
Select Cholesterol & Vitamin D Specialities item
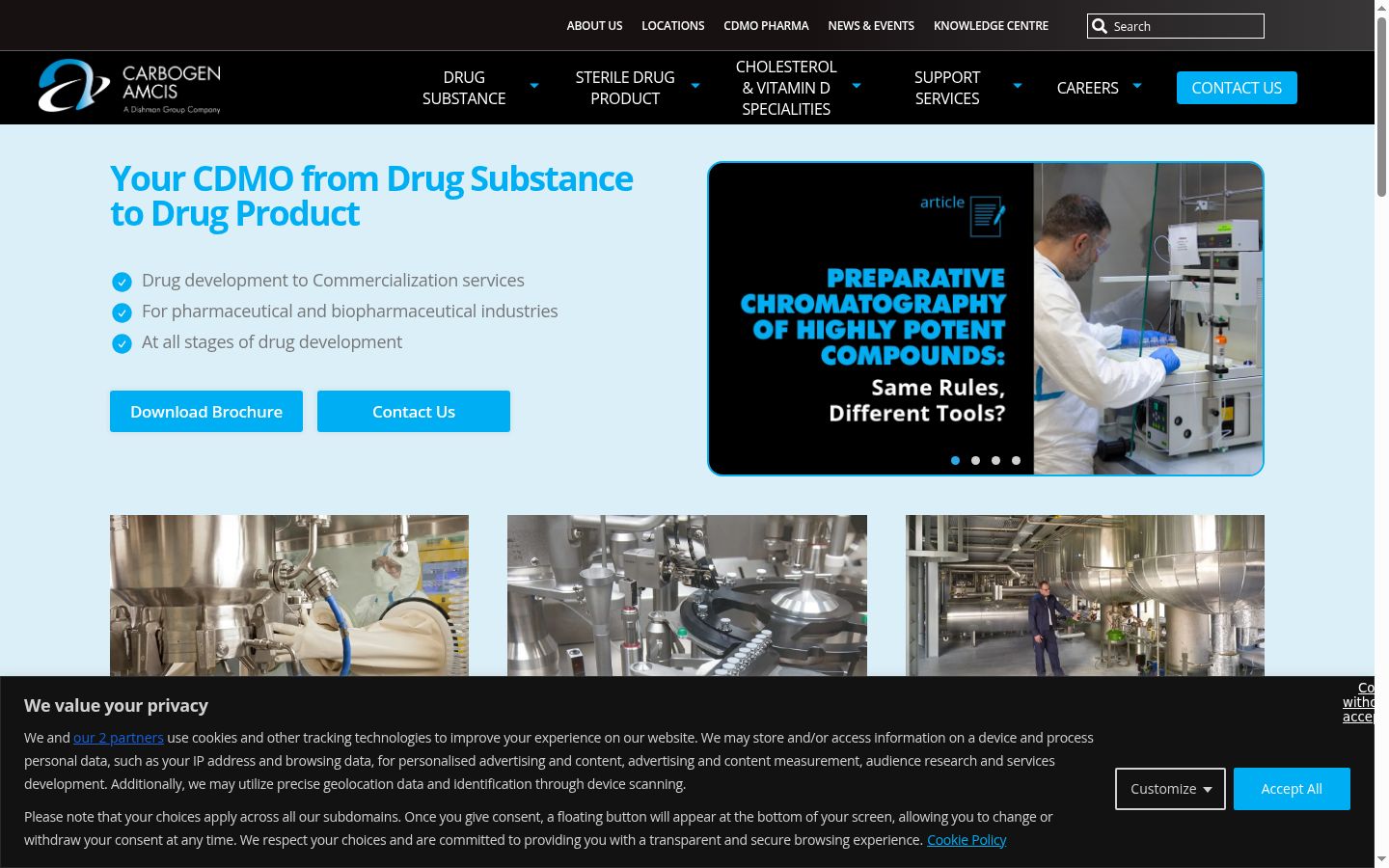point(786,88)
